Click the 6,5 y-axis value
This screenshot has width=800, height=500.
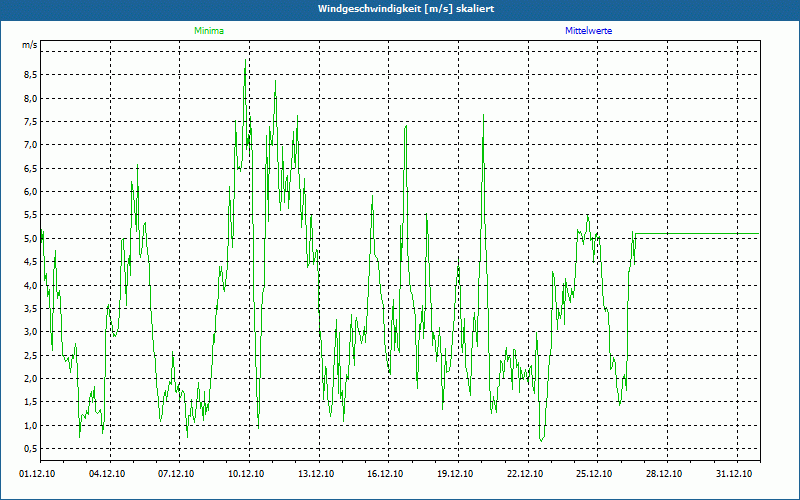click(x=31, y=168)
